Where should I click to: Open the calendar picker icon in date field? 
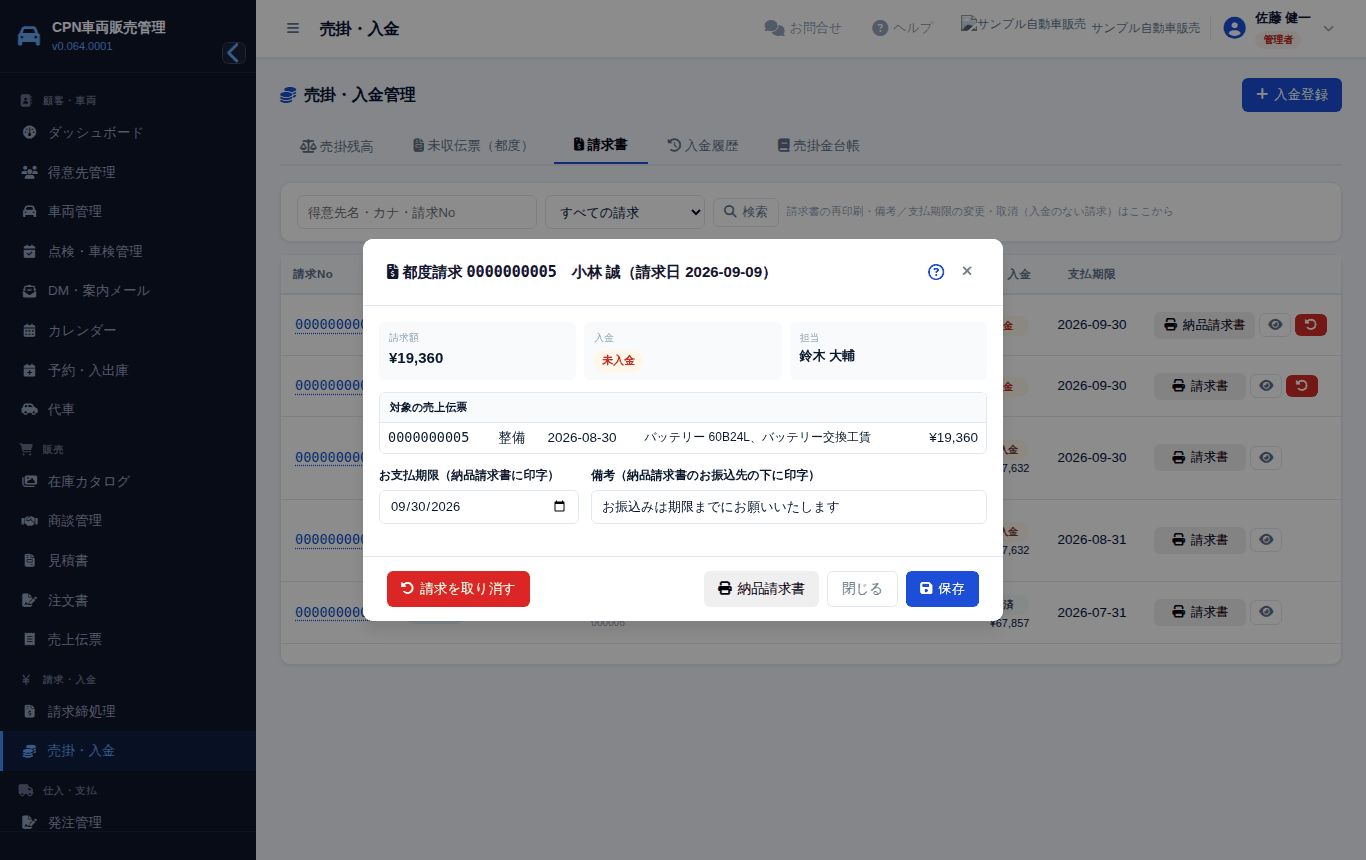tap(559, 506)
